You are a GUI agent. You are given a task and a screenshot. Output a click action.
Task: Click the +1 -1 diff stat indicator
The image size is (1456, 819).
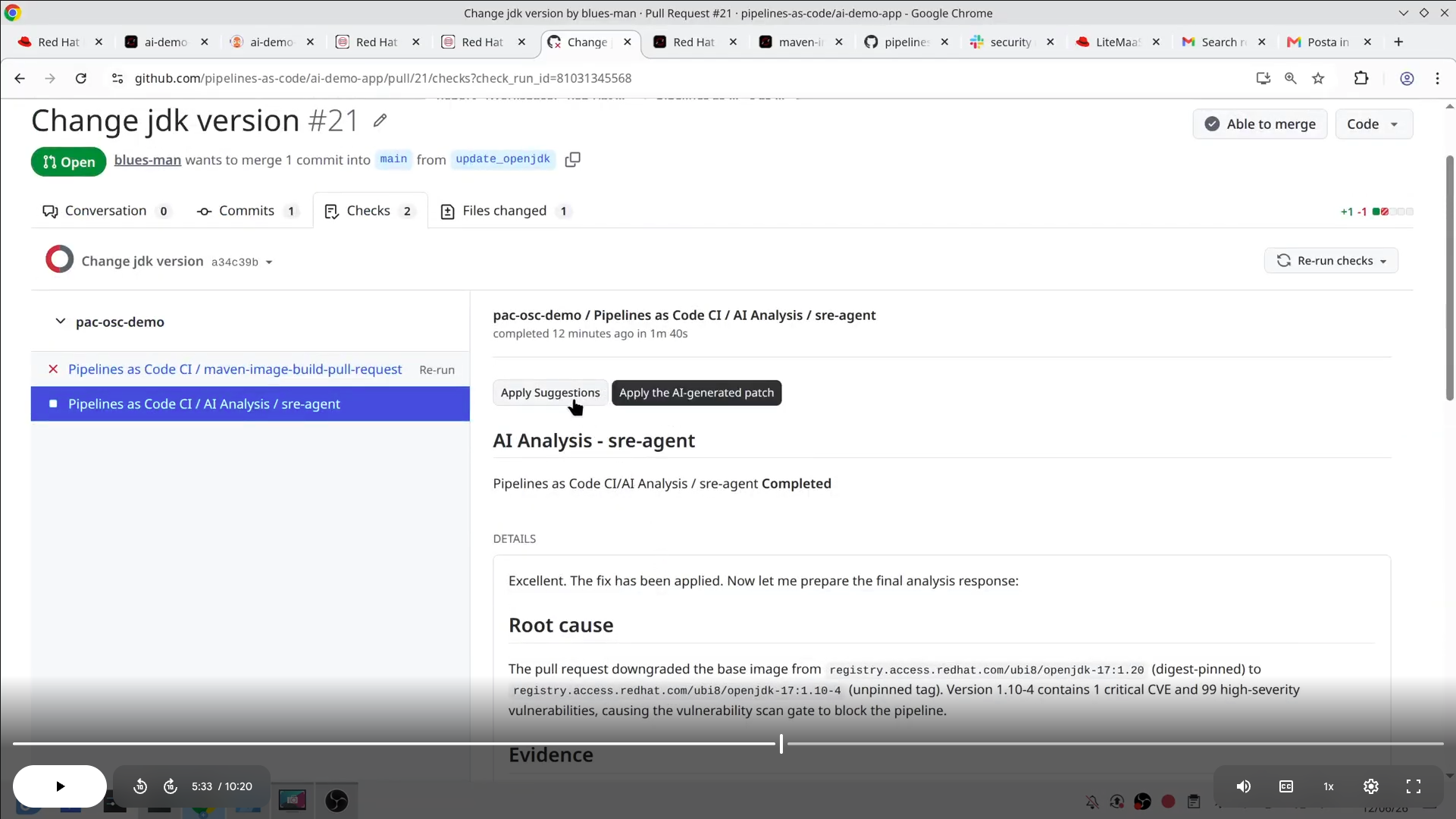pyautogui.click(x=1376, y=212)
